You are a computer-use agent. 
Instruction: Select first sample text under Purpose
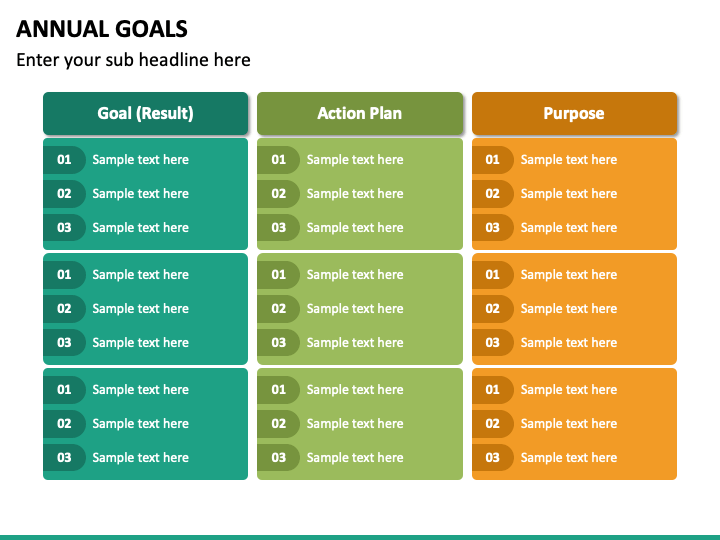click(569, 160)
